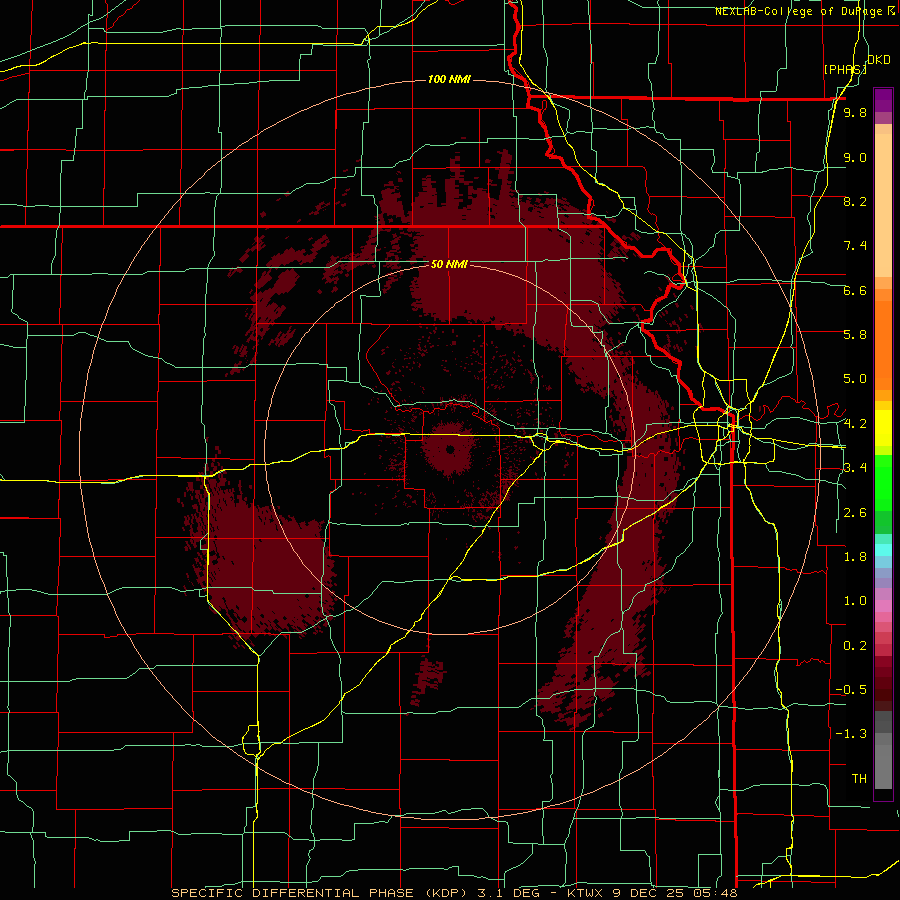
Task: Select the 0.2 value on the color scale
Action: coord(855,645)
